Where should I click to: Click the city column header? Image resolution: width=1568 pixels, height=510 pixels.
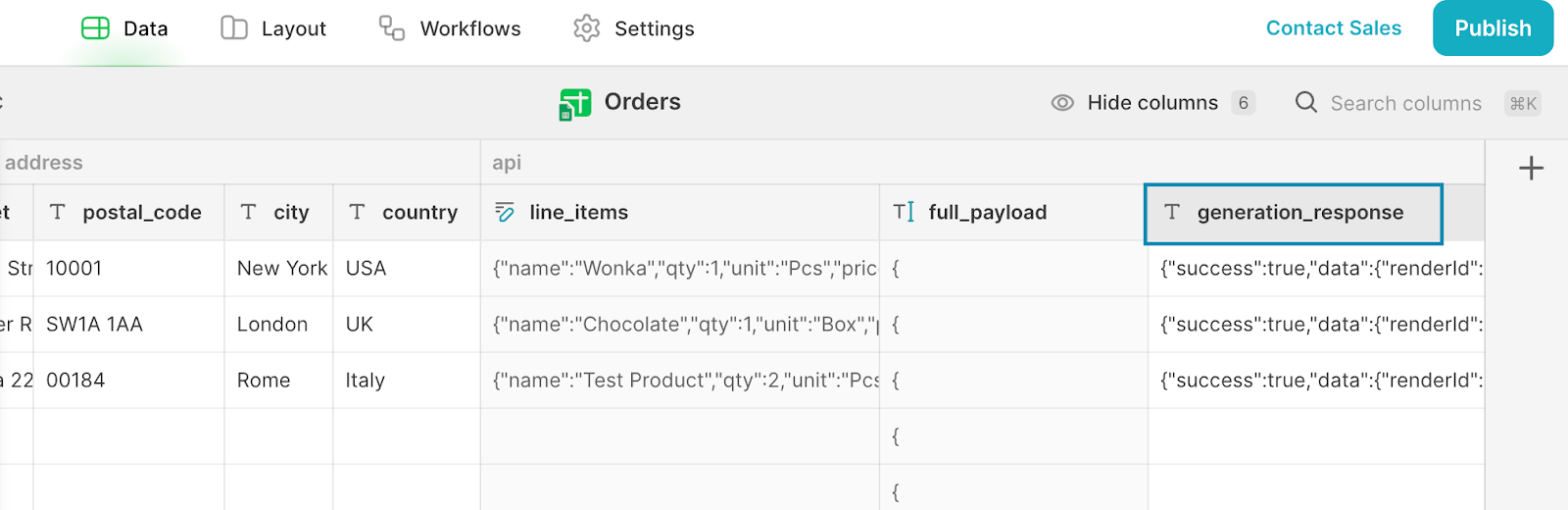pos(279,213)
